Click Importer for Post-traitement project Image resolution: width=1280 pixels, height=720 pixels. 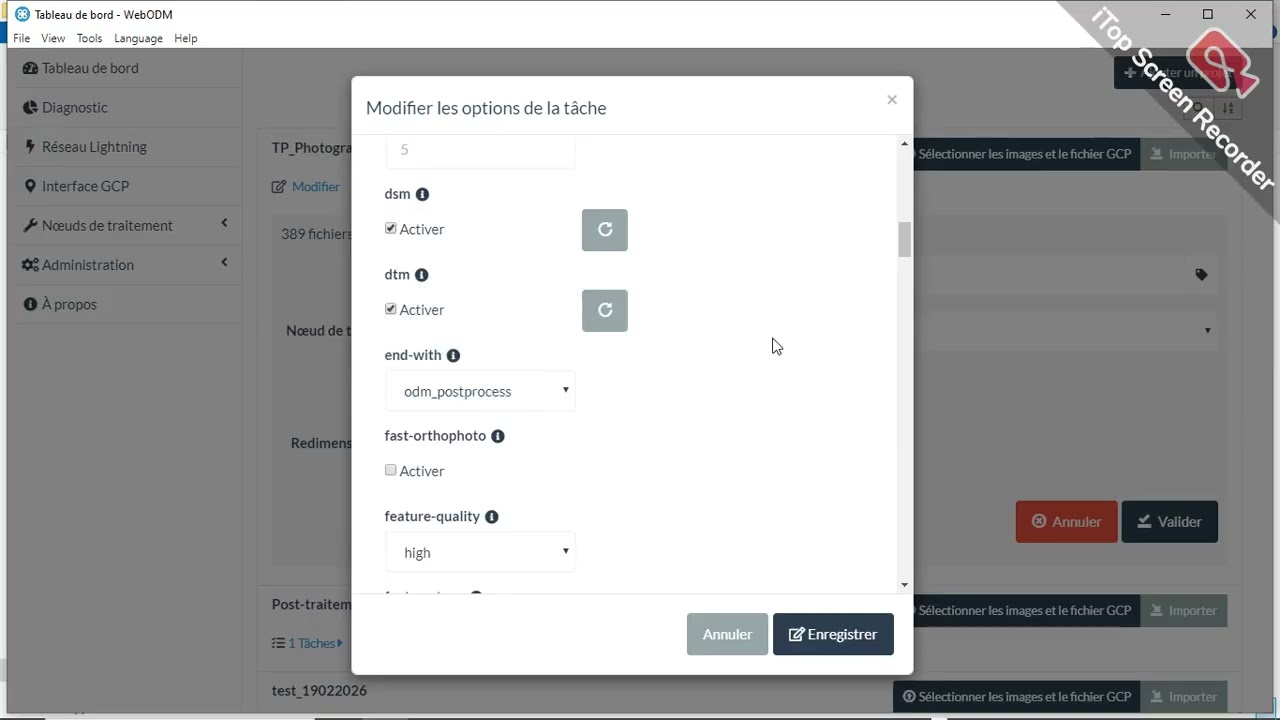(x=1184, y=610)
